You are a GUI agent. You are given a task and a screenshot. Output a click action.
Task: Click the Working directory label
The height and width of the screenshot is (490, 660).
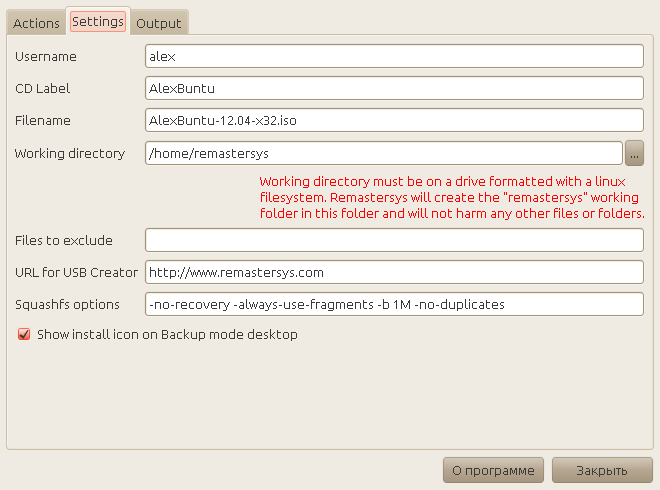tap(69, 153)
